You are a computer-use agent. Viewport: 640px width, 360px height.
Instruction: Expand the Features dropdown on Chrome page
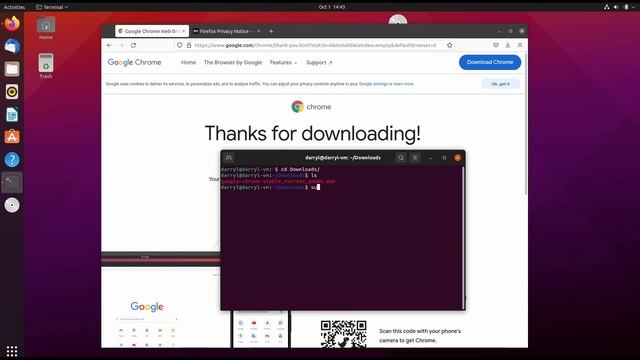(x=283, y=62)
